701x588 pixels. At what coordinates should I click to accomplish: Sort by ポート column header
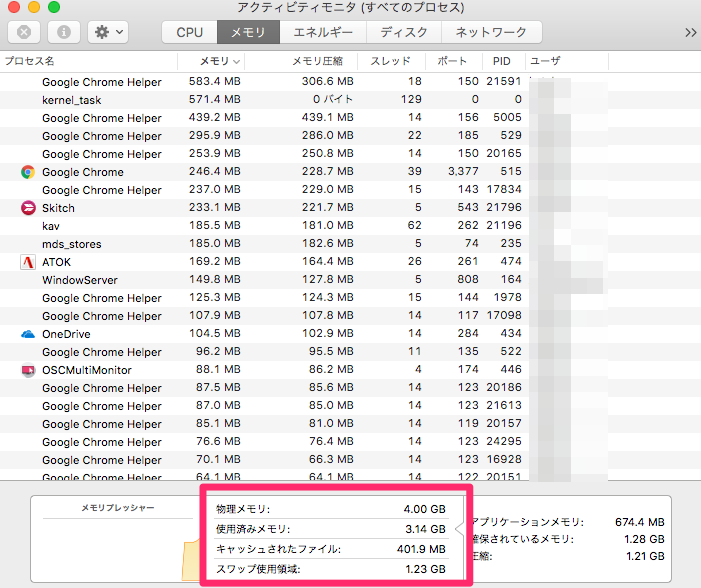[x=454, y=61]
